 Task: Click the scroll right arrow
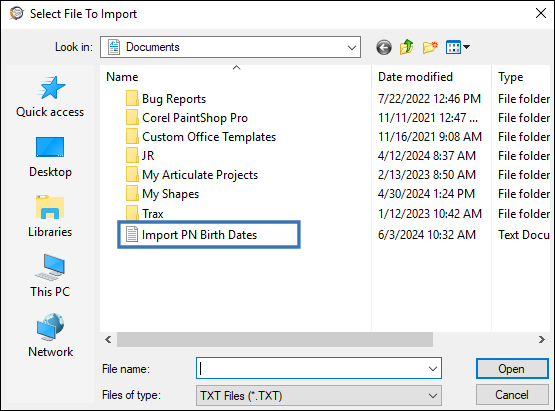pos(542,339)
